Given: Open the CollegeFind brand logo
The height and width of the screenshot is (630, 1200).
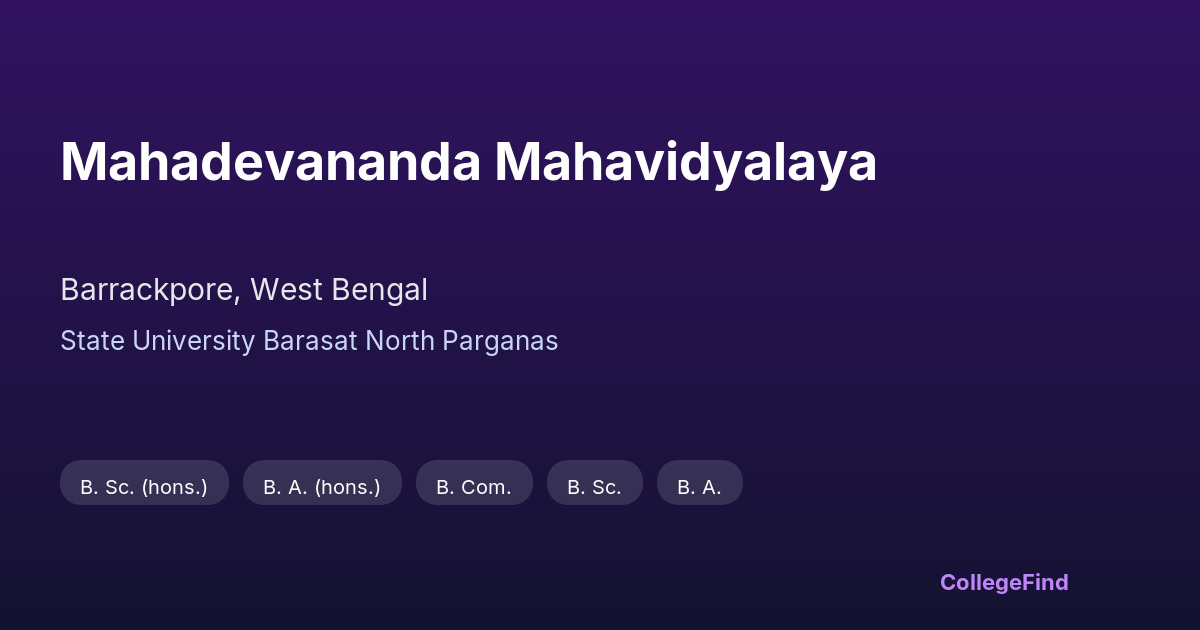Looking at the screenshot, I should coord(1004,582).
